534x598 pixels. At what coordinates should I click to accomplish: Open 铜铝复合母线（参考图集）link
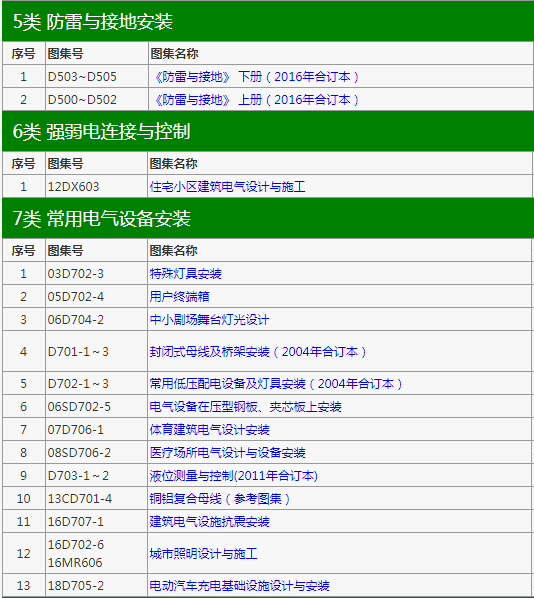click(x=220, y=498)
